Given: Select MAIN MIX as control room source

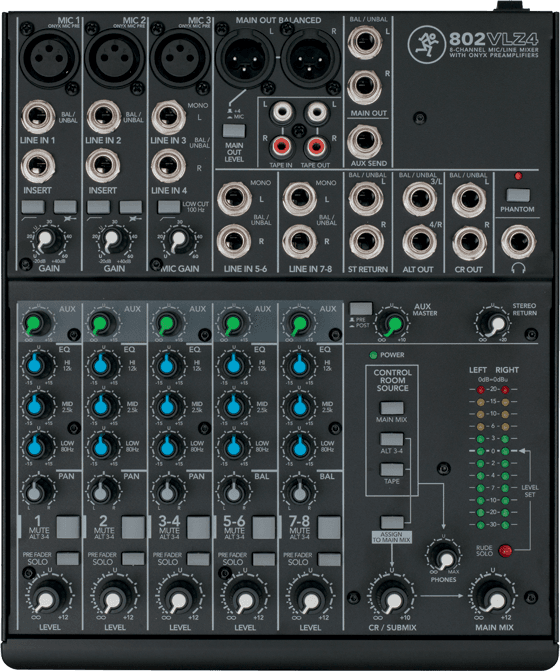Looking at the screenshot, I should pos(392,408).
